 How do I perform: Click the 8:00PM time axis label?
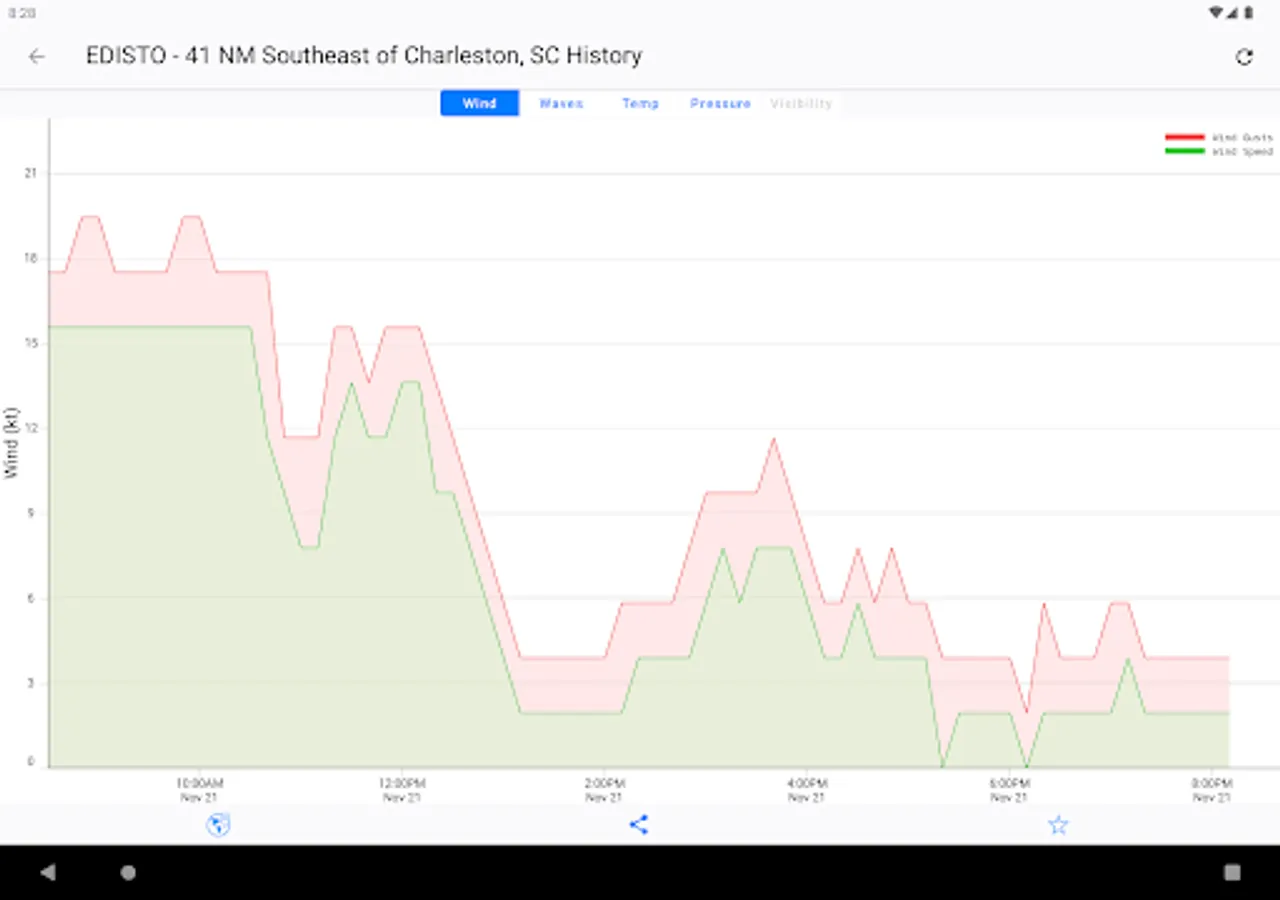coord(1211,783)
